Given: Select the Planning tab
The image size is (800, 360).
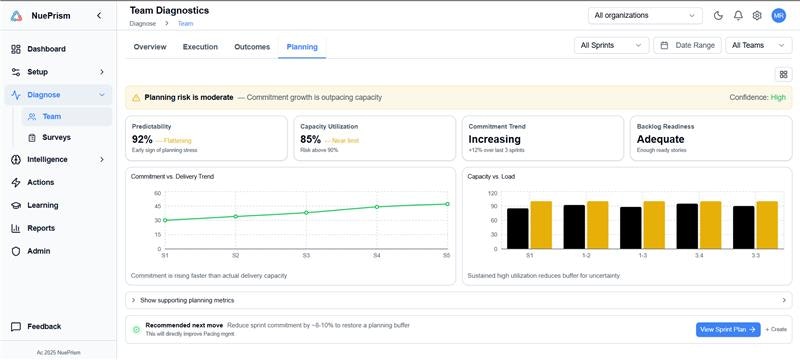Looking at the screenshot, I should (x=302, y=47).
